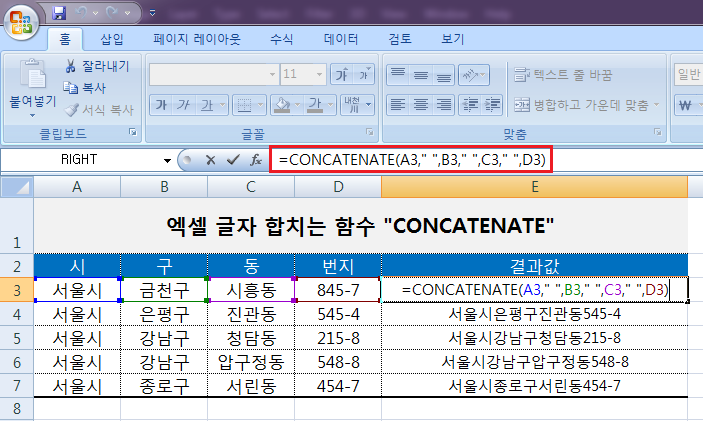Toggle middle vertical alignment

pos(421,74)
